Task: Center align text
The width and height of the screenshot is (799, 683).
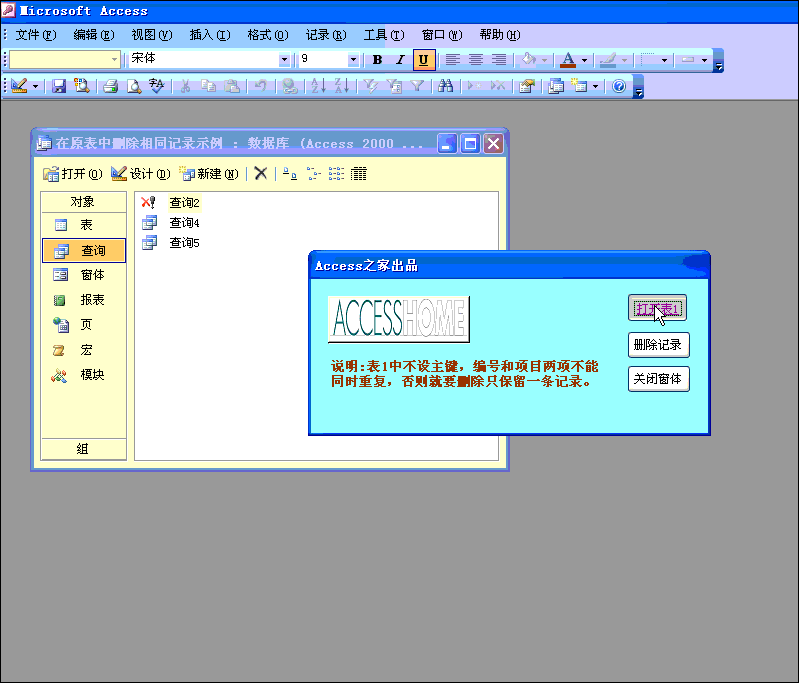Action: 476,60
